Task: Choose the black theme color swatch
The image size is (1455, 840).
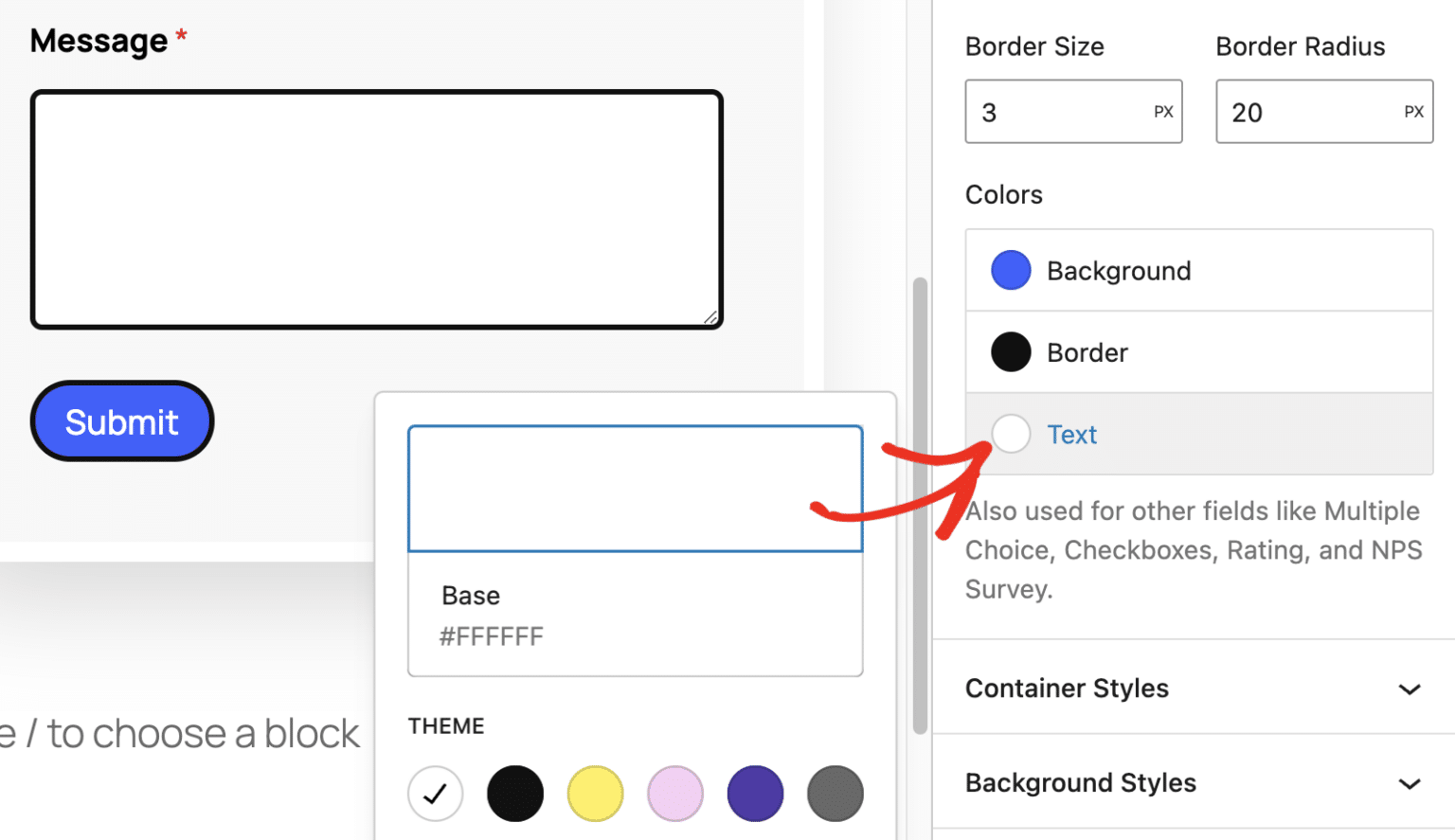Action: [515, 794]
